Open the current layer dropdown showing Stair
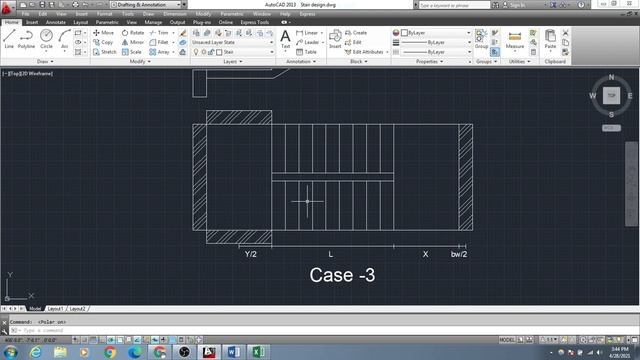Screen dimensions: 640x360 coord(233,52)
